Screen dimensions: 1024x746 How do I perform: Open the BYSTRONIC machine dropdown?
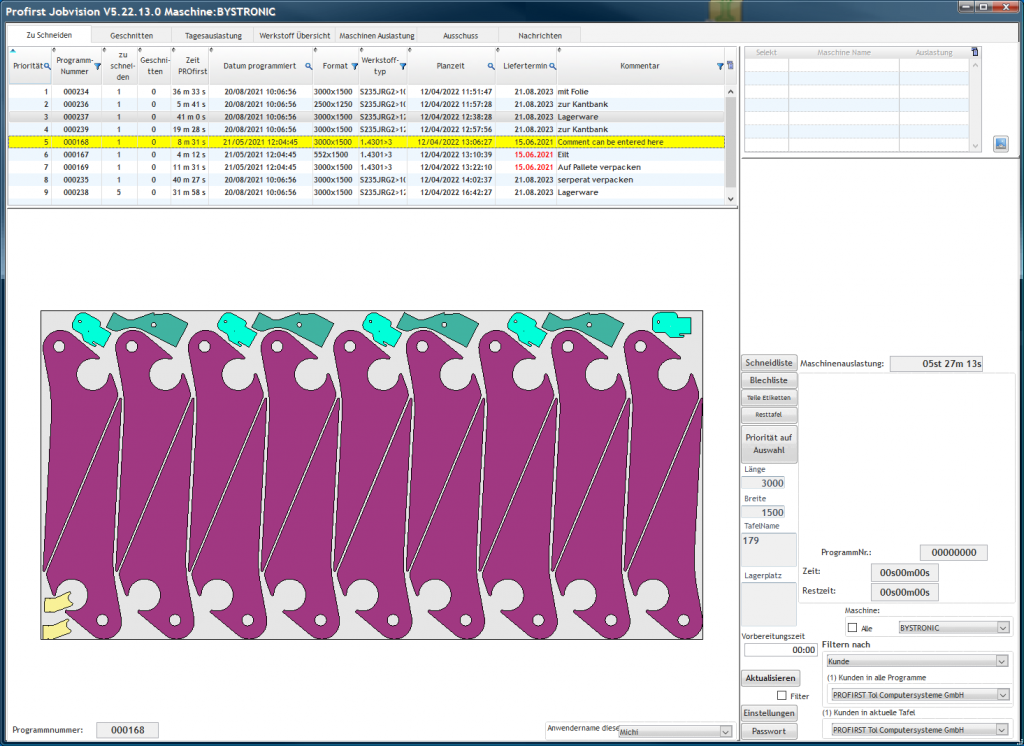pyautogui.click(x=1003, y=628)
